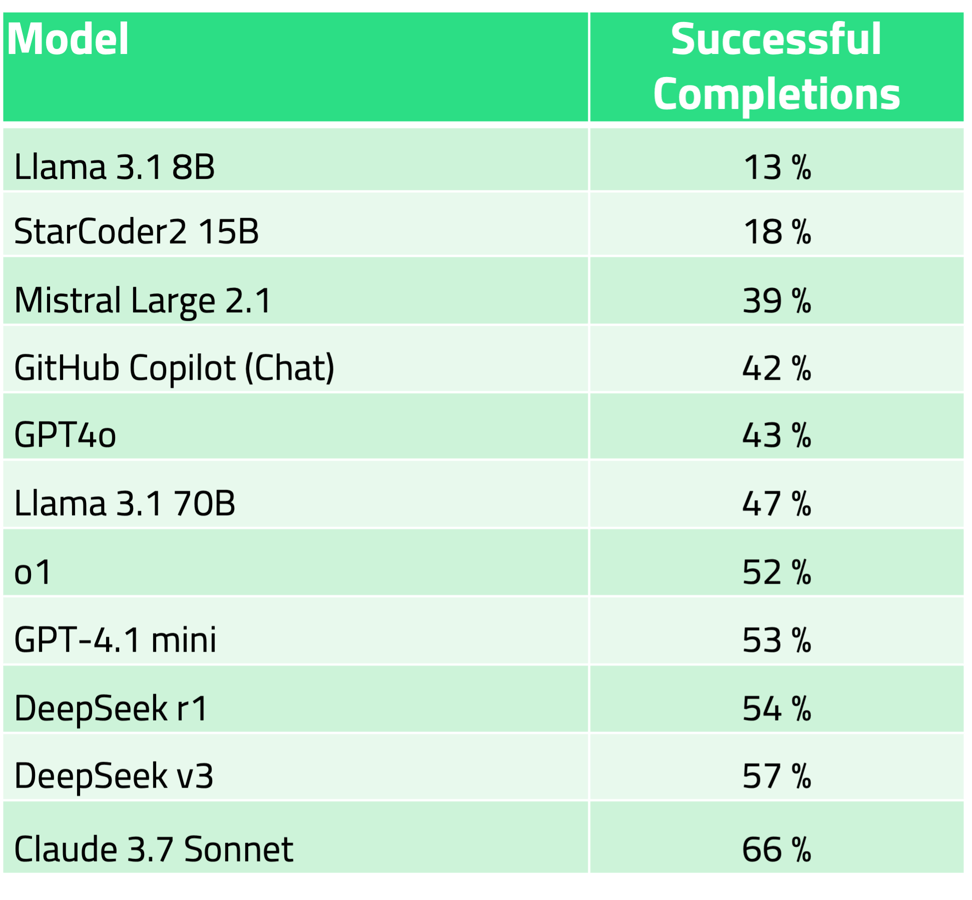Select the "Llama 3.1 70B" model cell
972x900 pixels.
[x=124, y=503]
